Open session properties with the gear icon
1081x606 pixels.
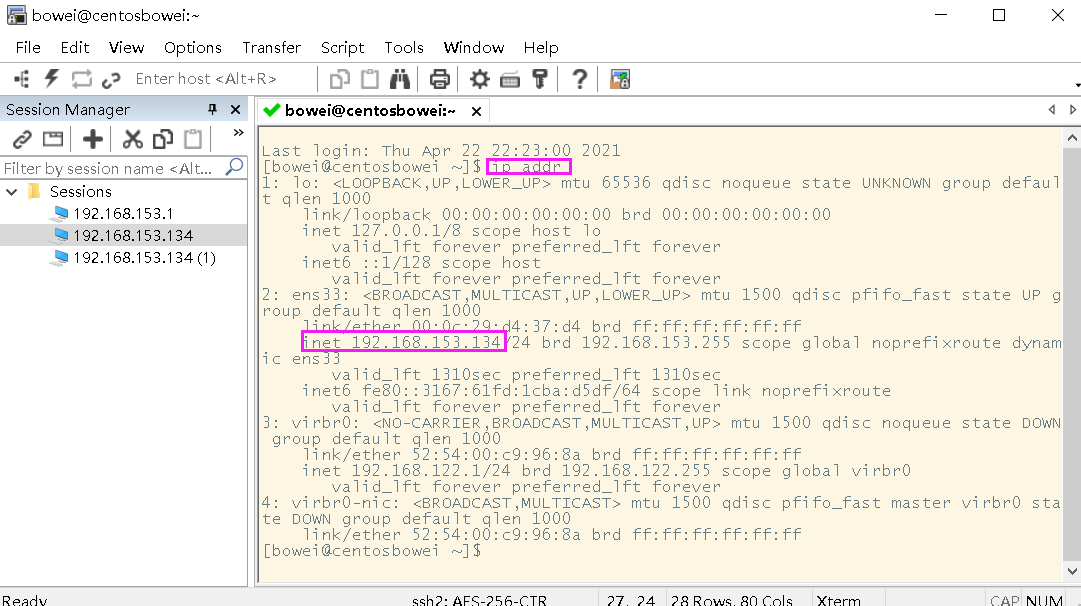(x=481, y=78)
